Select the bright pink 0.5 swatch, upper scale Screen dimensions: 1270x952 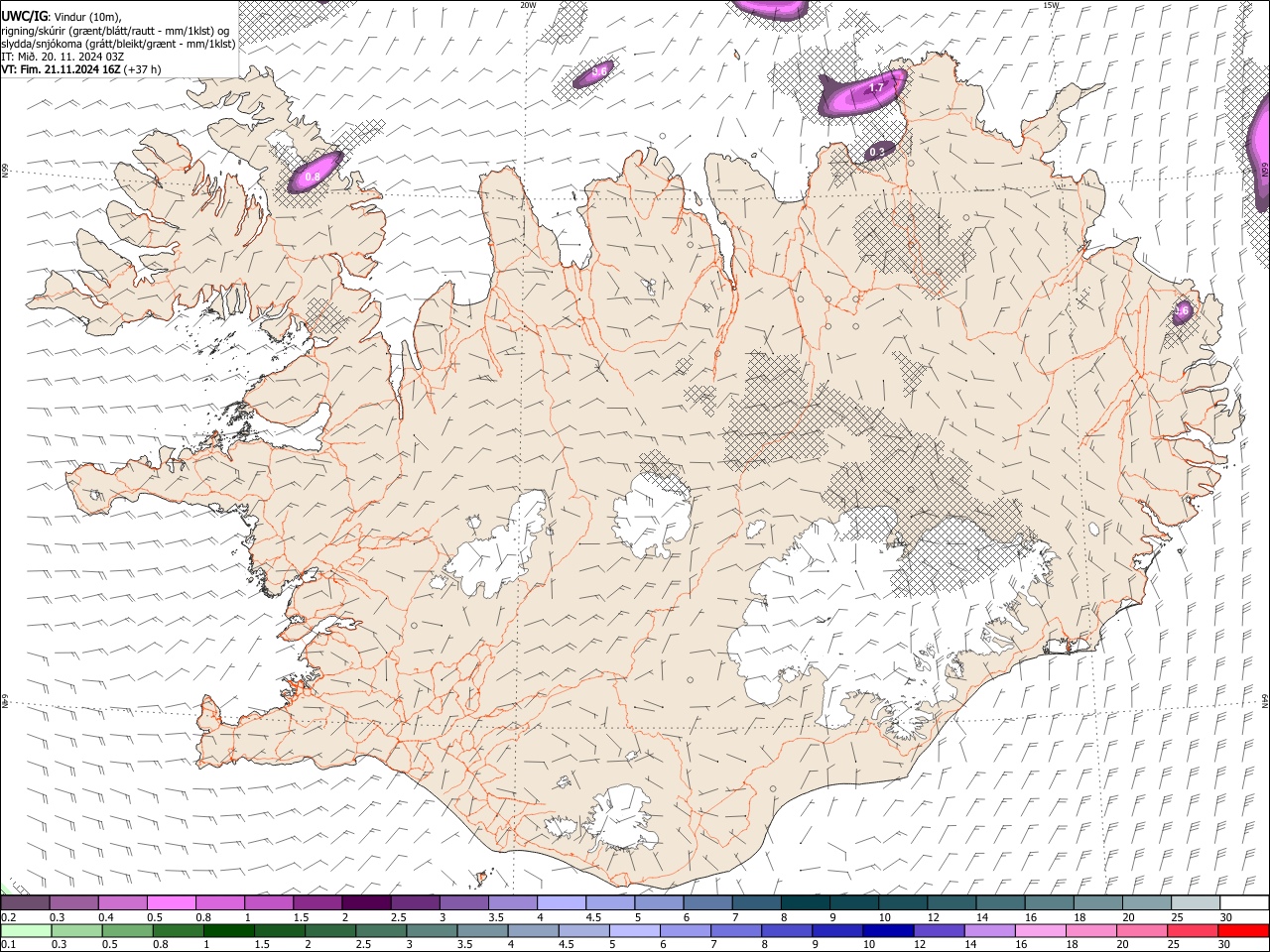click(173, 902)
